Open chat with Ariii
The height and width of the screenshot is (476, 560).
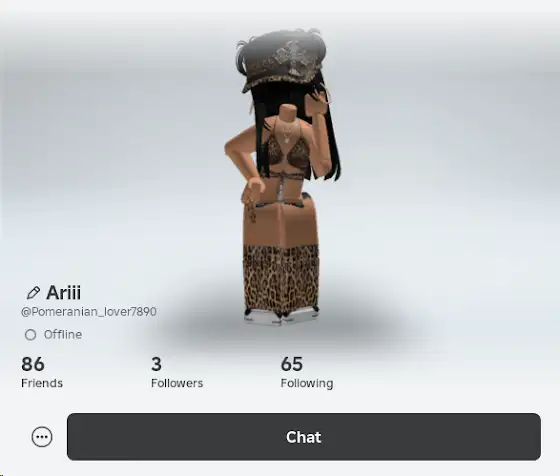[304, 437]
